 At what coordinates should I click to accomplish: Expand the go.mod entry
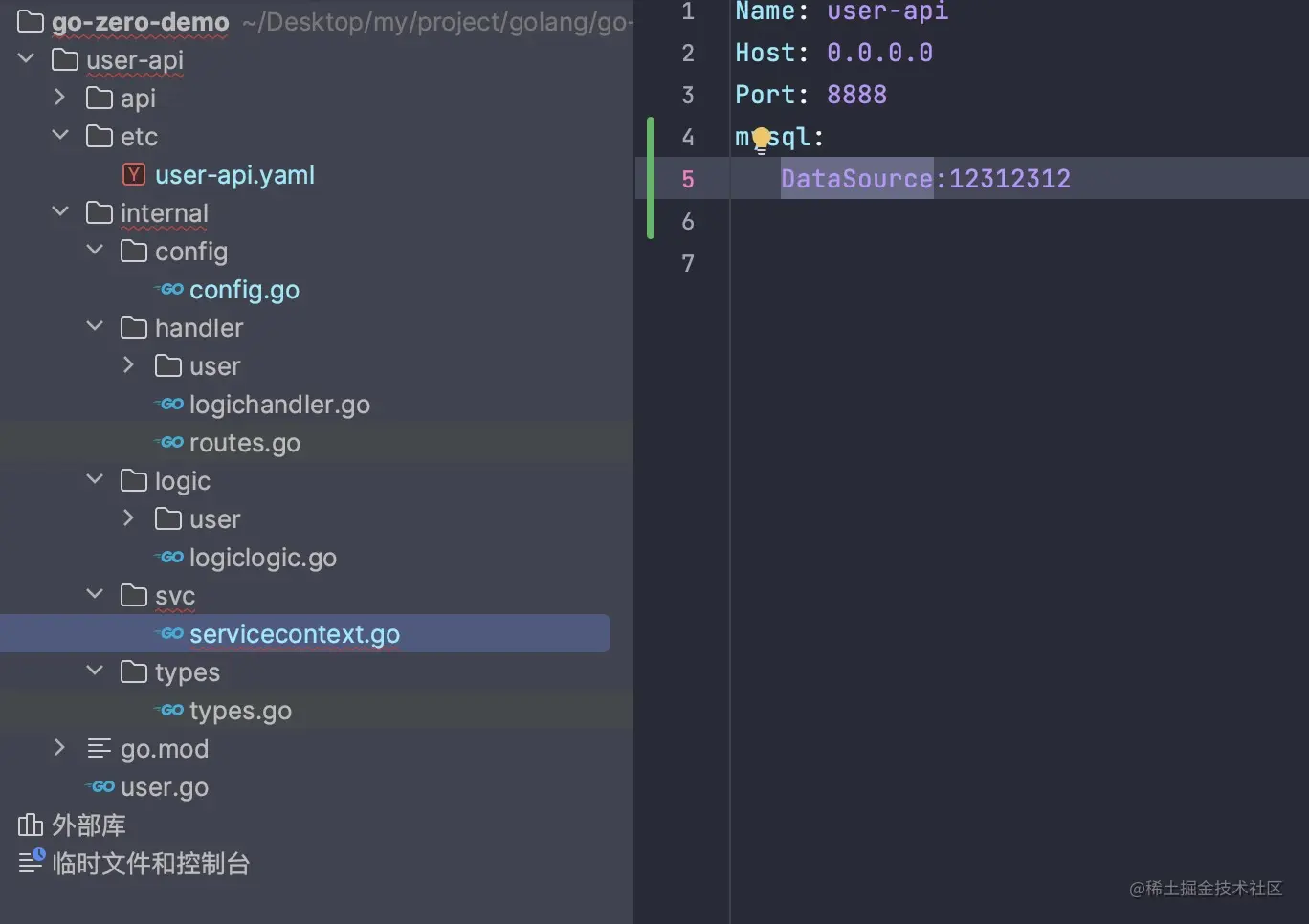59,748
